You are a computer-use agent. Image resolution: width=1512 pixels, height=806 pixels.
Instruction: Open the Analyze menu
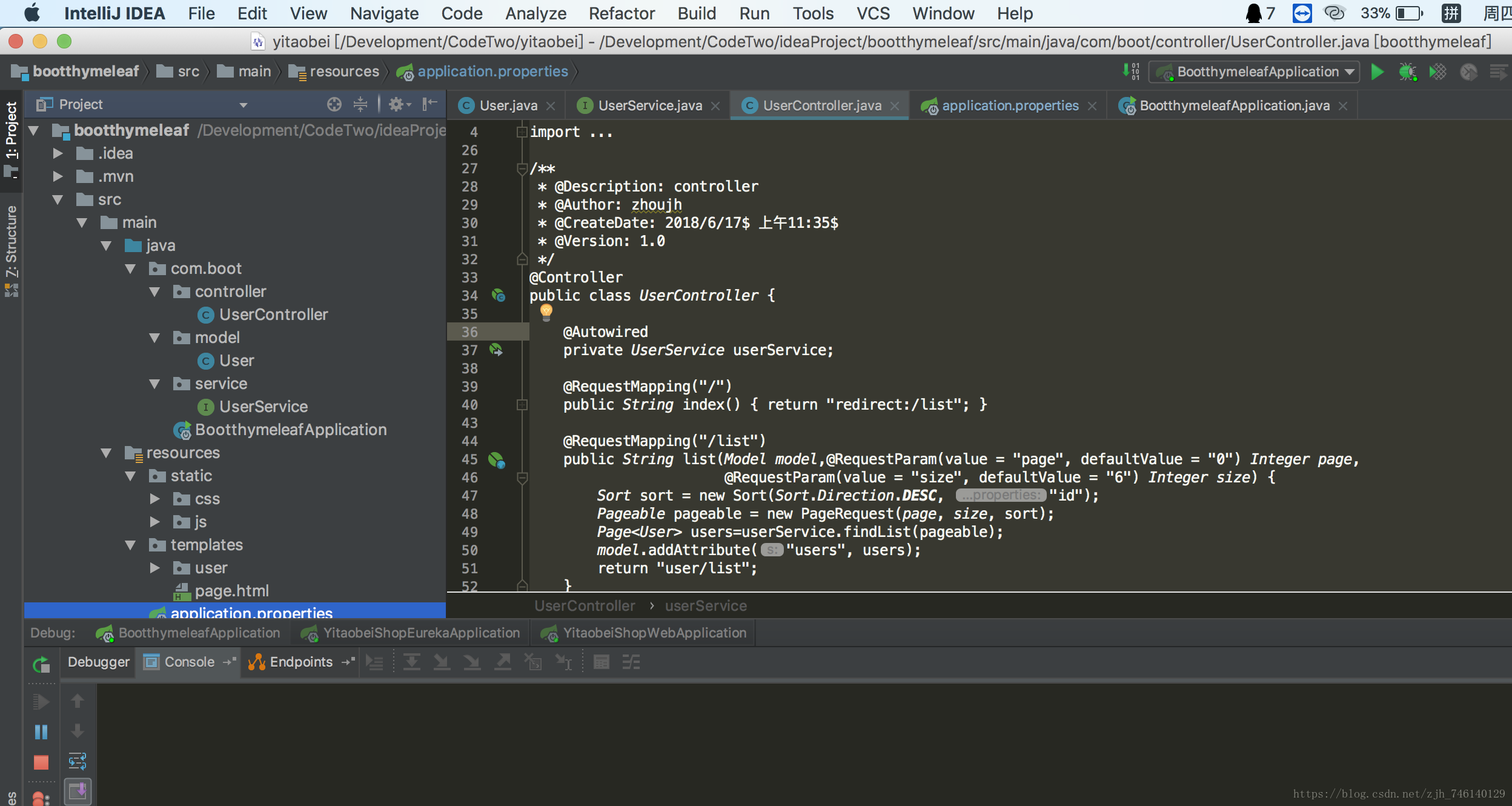click(535, 13)
